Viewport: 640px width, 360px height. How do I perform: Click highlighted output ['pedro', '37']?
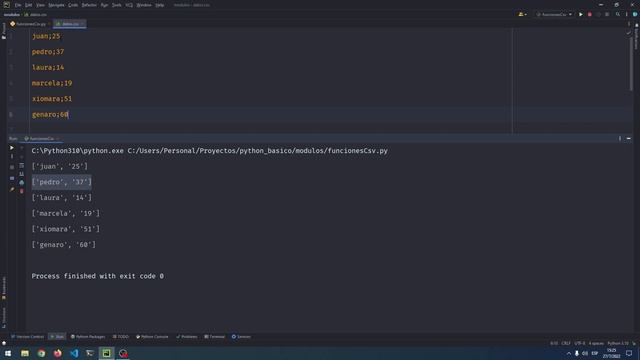[62, 182]
